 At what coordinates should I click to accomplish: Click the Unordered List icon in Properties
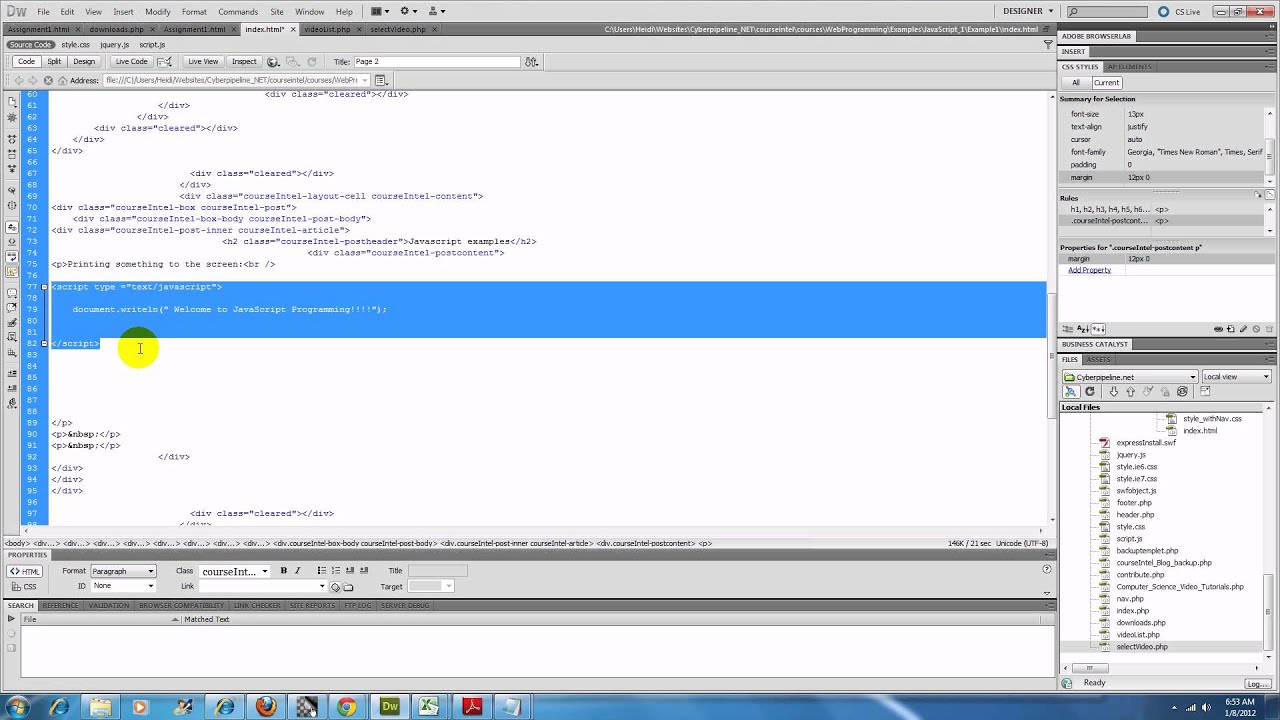(321, 571)
